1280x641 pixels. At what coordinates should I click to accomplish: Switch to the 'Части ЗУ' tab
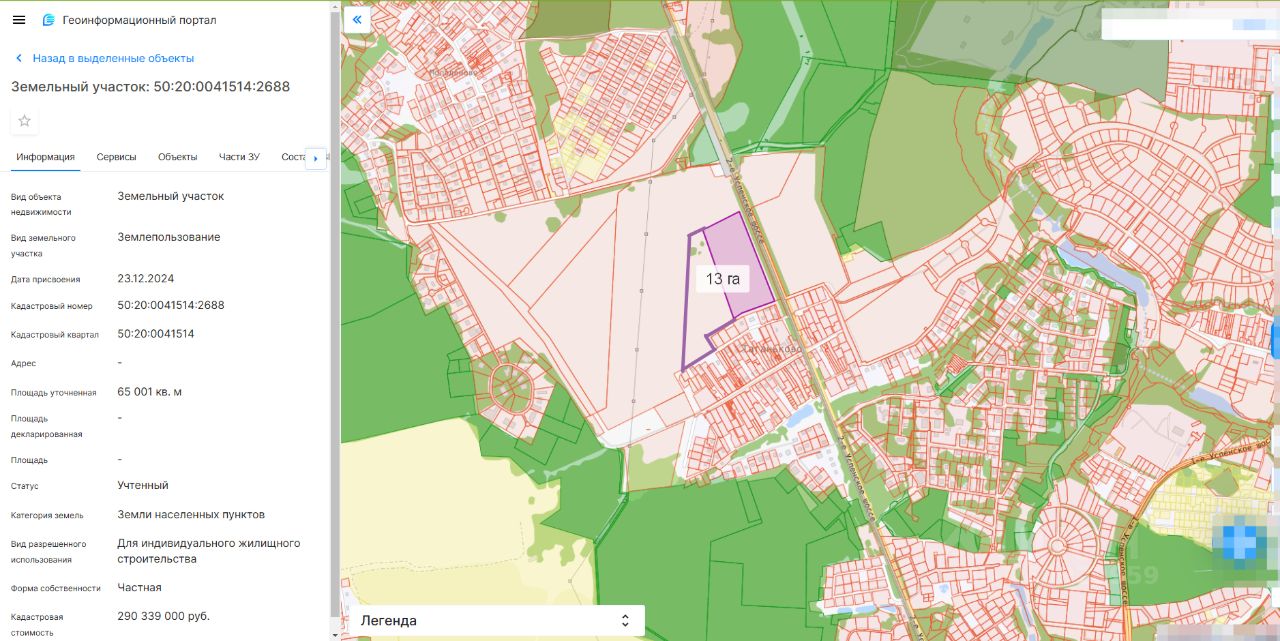[239, 157]
